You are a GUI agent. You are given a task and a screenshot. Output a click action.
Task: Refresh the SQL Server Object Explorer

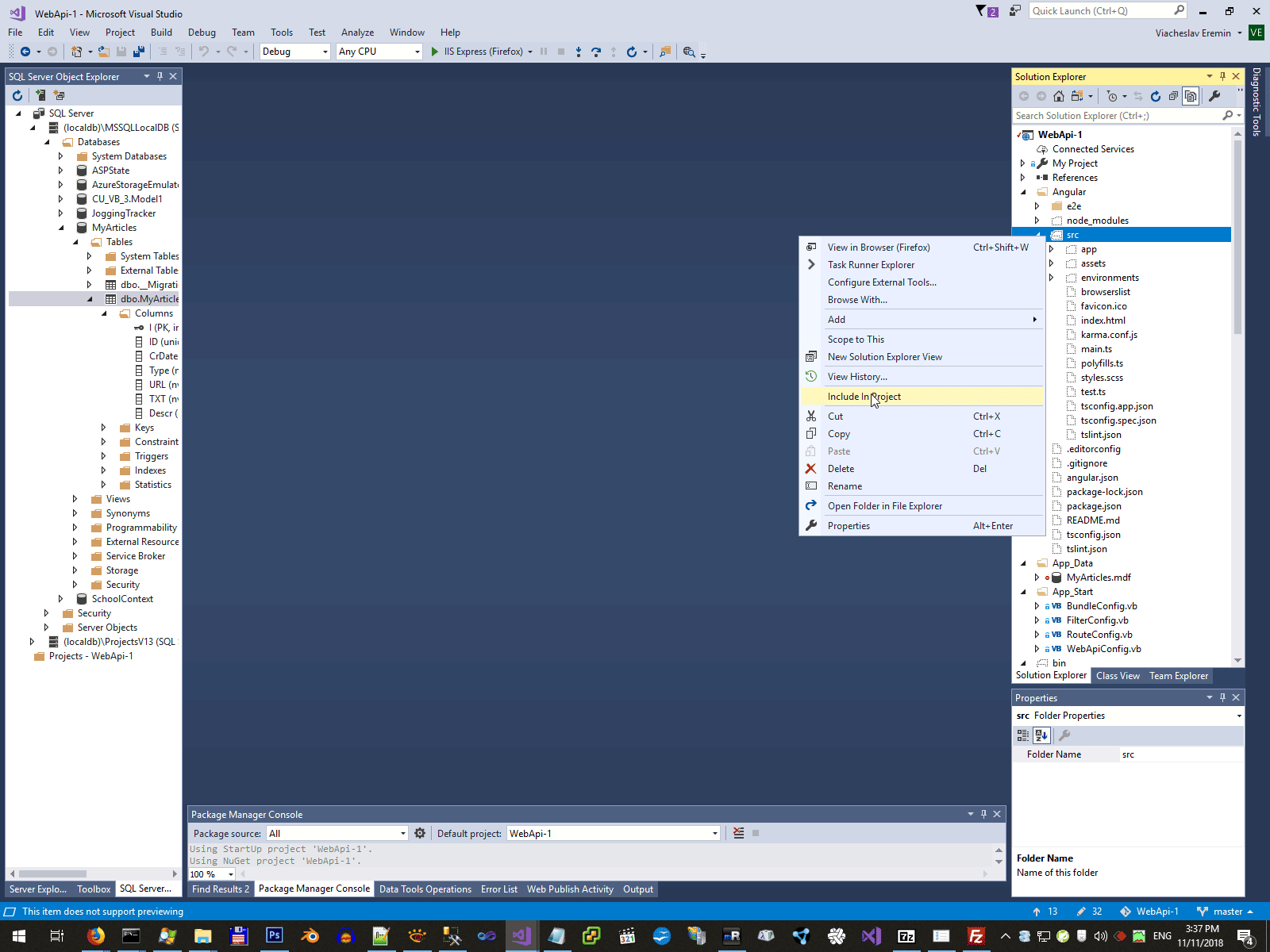point(17,95)
